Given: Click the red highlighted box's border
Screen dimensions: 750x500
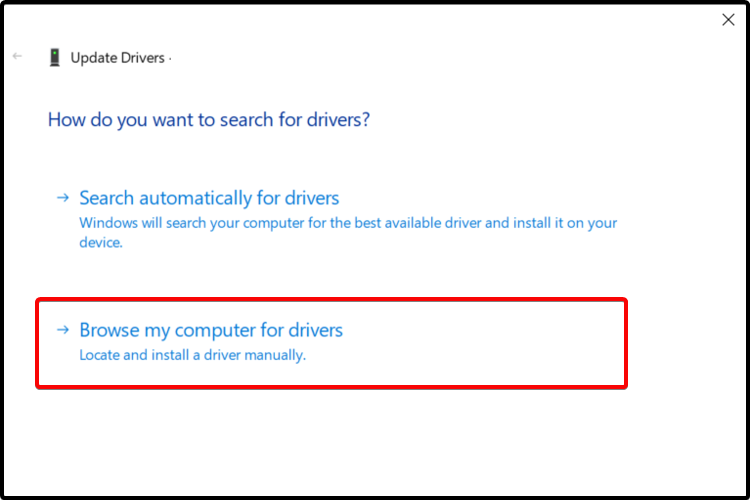Looking at the screenshot, I should click(330, 299).
